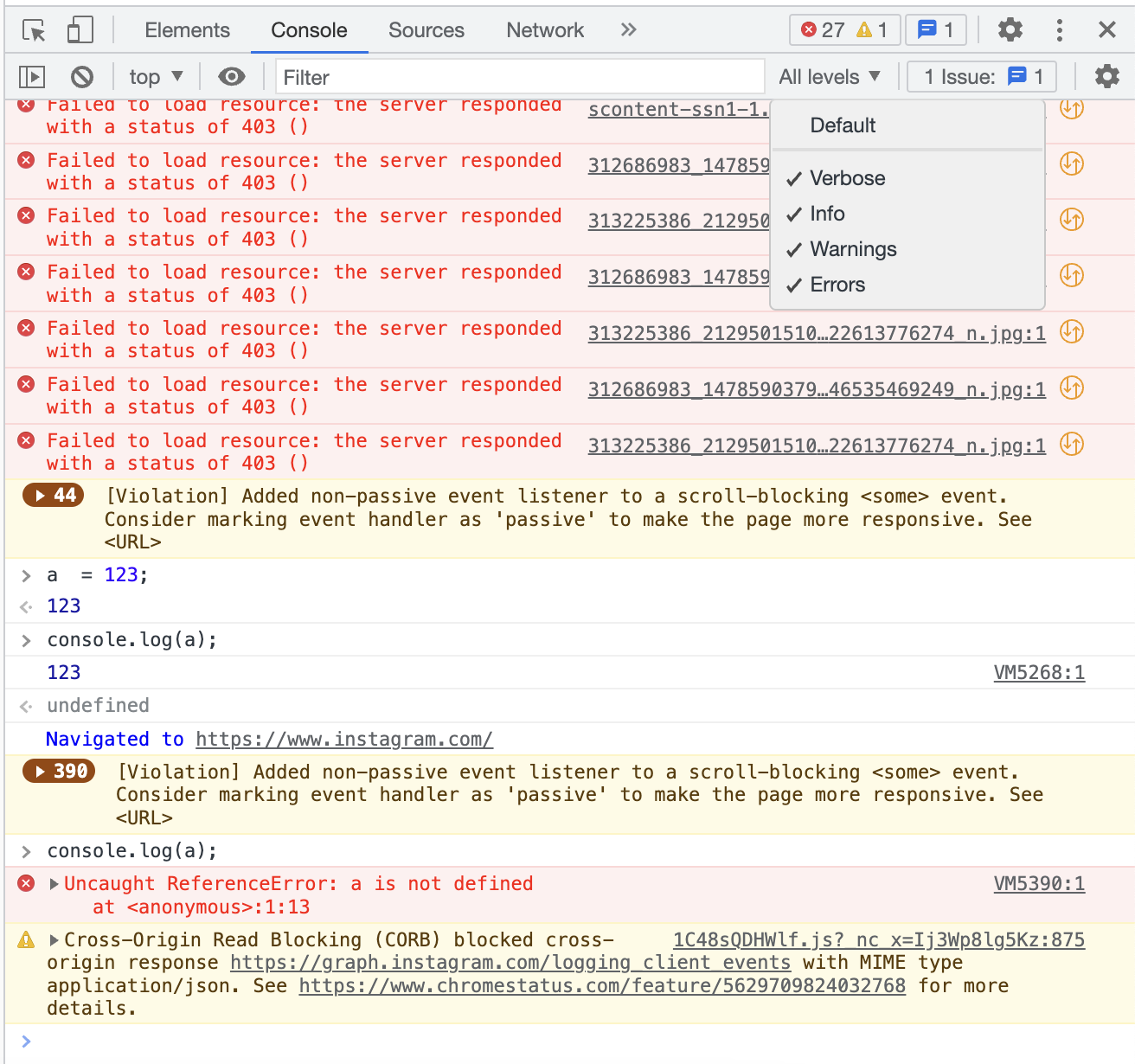
Task: Focus the Filter input field
Action: [x=520, y=77]
